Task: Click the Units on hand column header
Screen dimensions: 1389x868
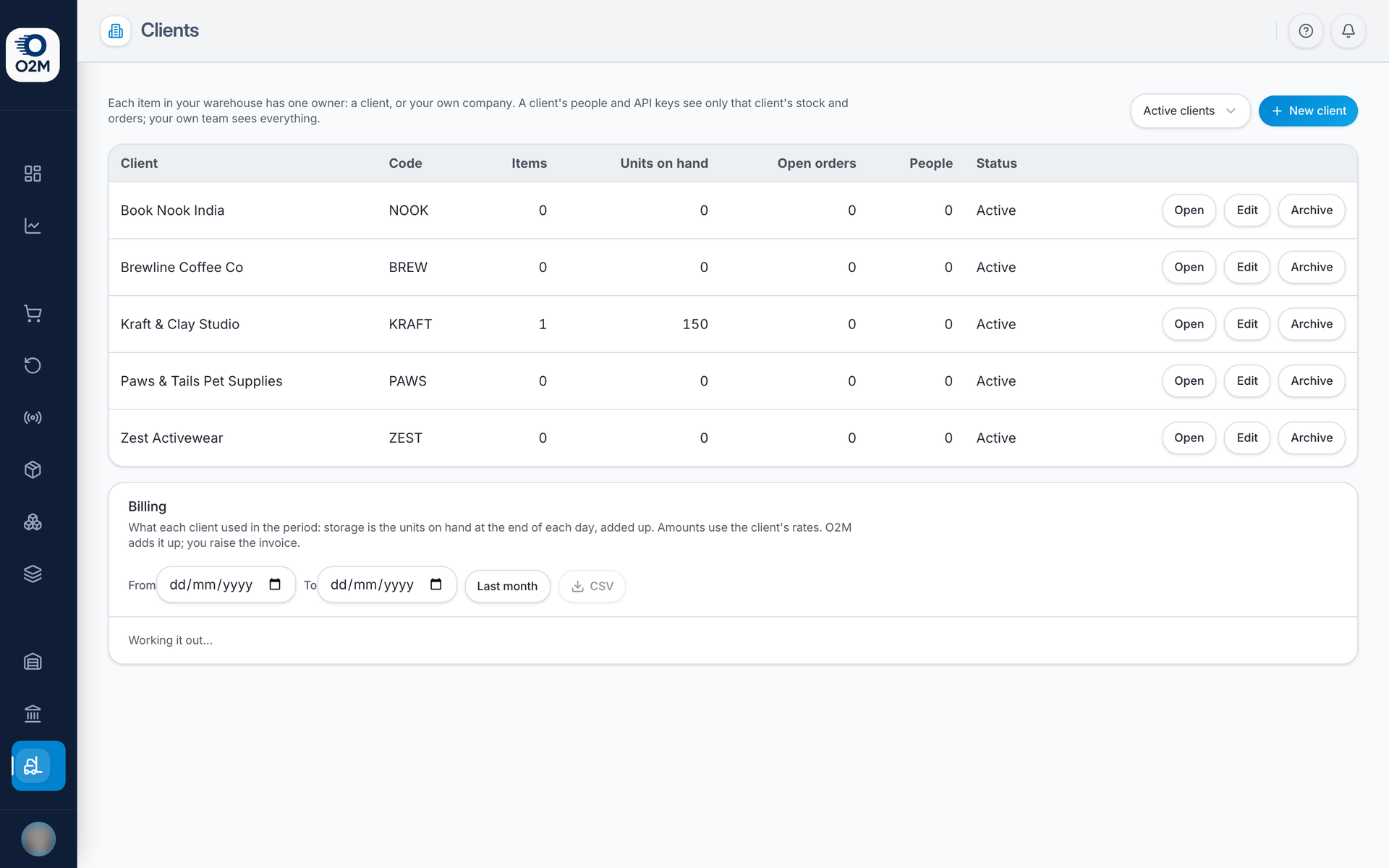Action: coord(664,163)
